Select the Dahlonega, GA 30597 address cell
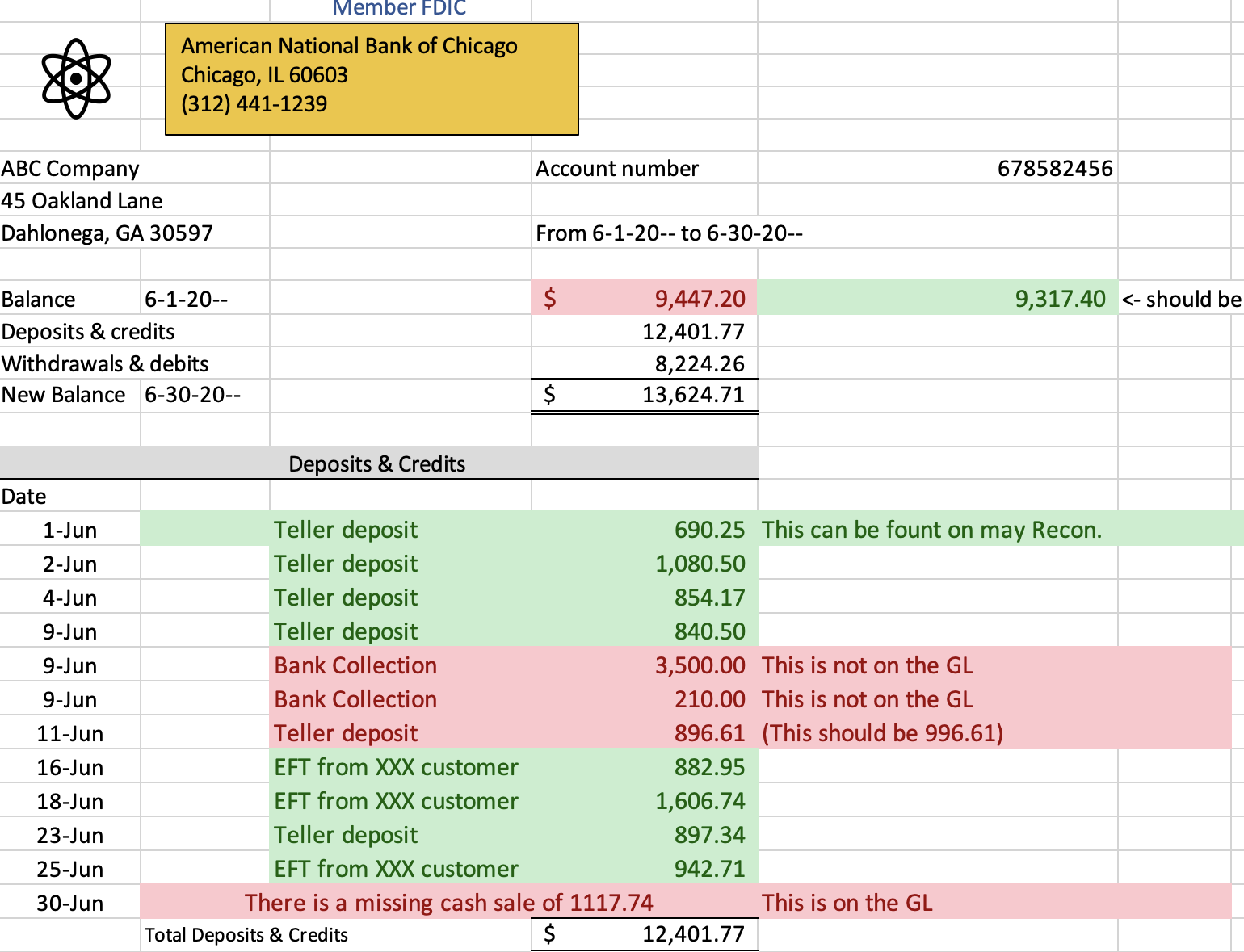 pos(106,232)
